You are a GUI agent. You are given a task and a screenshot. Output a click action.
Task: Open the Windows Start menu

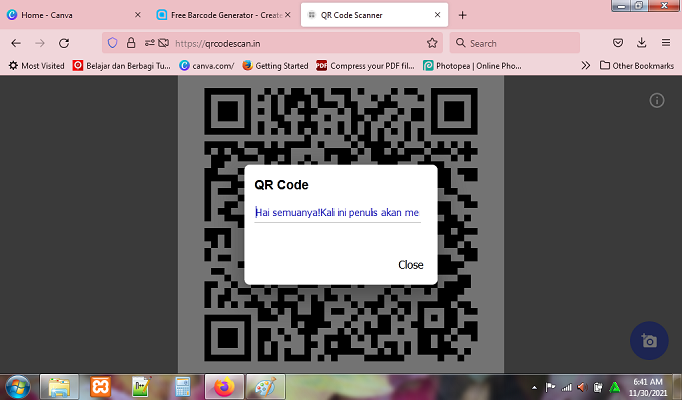click(x=18, y=387)
